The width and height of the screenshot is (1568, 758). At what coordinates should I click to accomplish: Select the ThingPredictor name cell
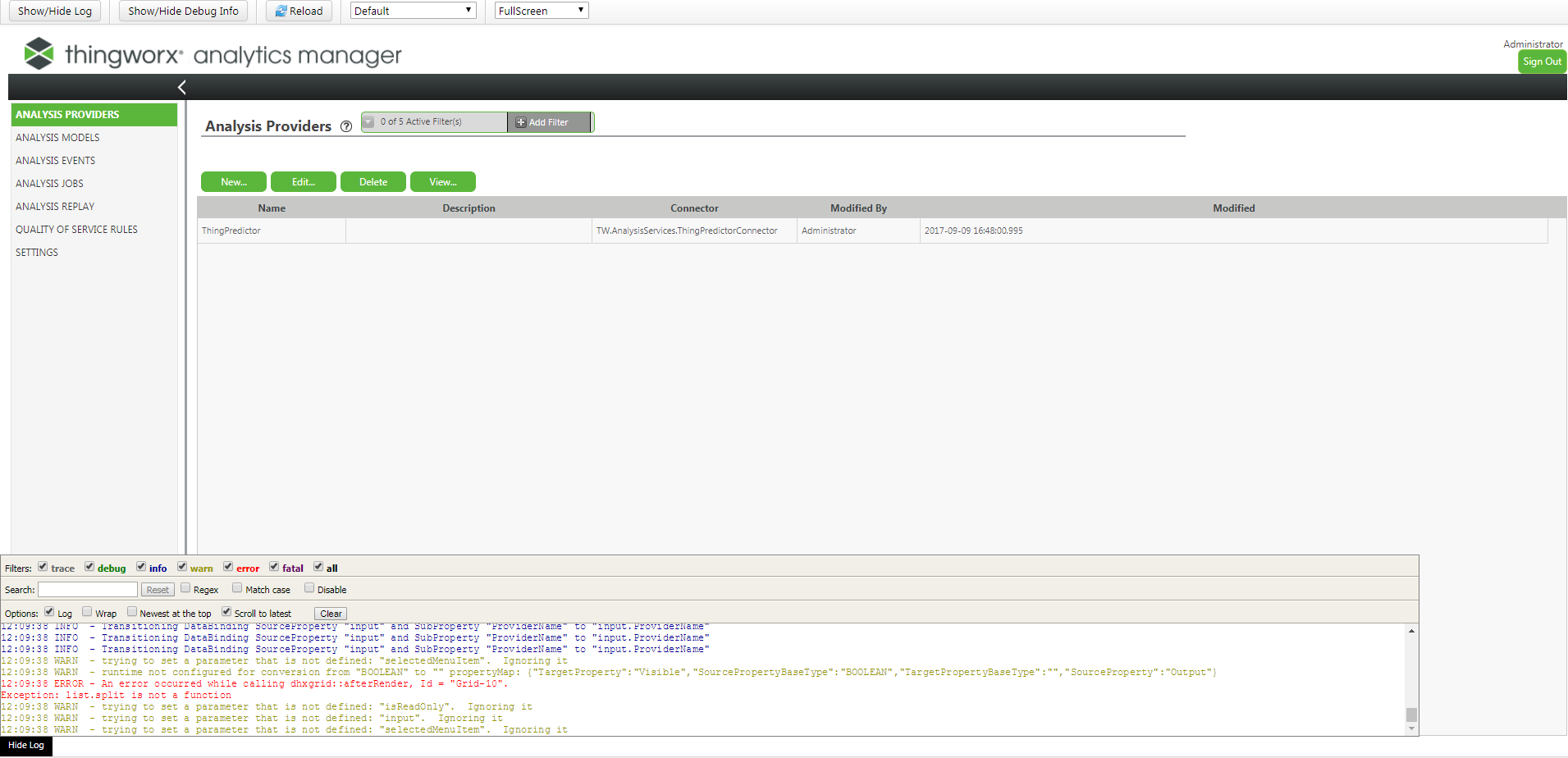point(272,231)
